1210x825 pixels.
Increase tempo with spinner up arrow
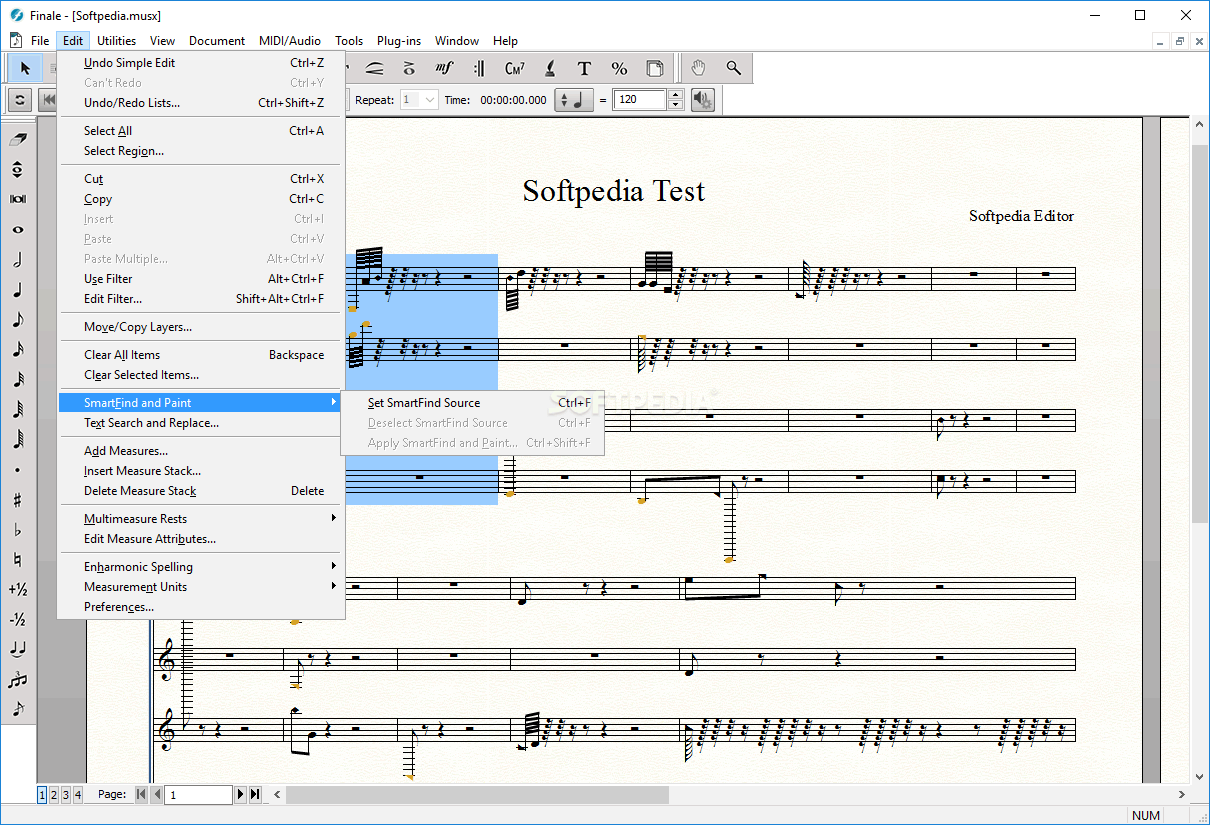coord(675,95)
